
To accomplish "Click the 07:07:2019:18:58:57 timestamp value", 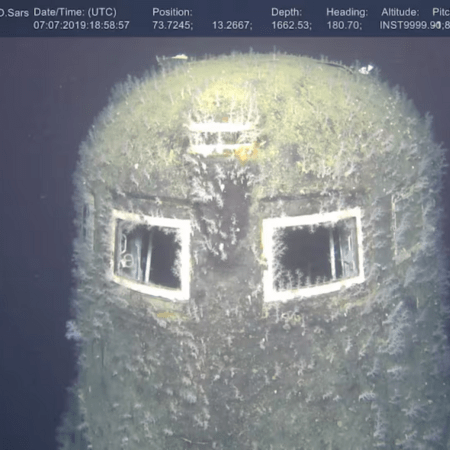I will [x=81, y=25].
